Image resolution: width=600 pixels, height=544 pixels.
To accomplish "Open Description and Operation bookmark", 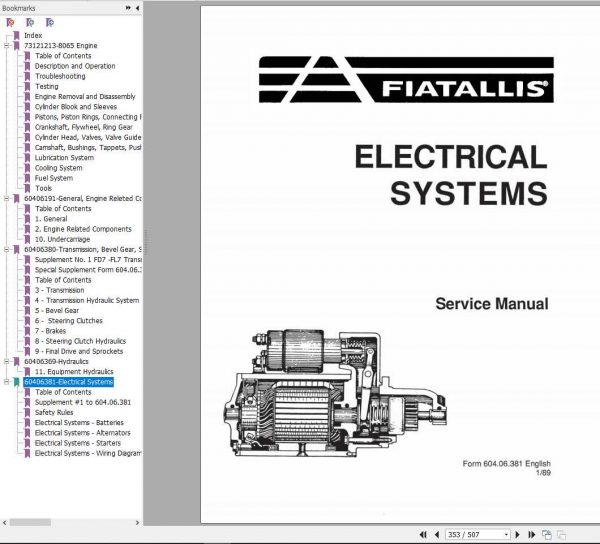I will 75,66.
